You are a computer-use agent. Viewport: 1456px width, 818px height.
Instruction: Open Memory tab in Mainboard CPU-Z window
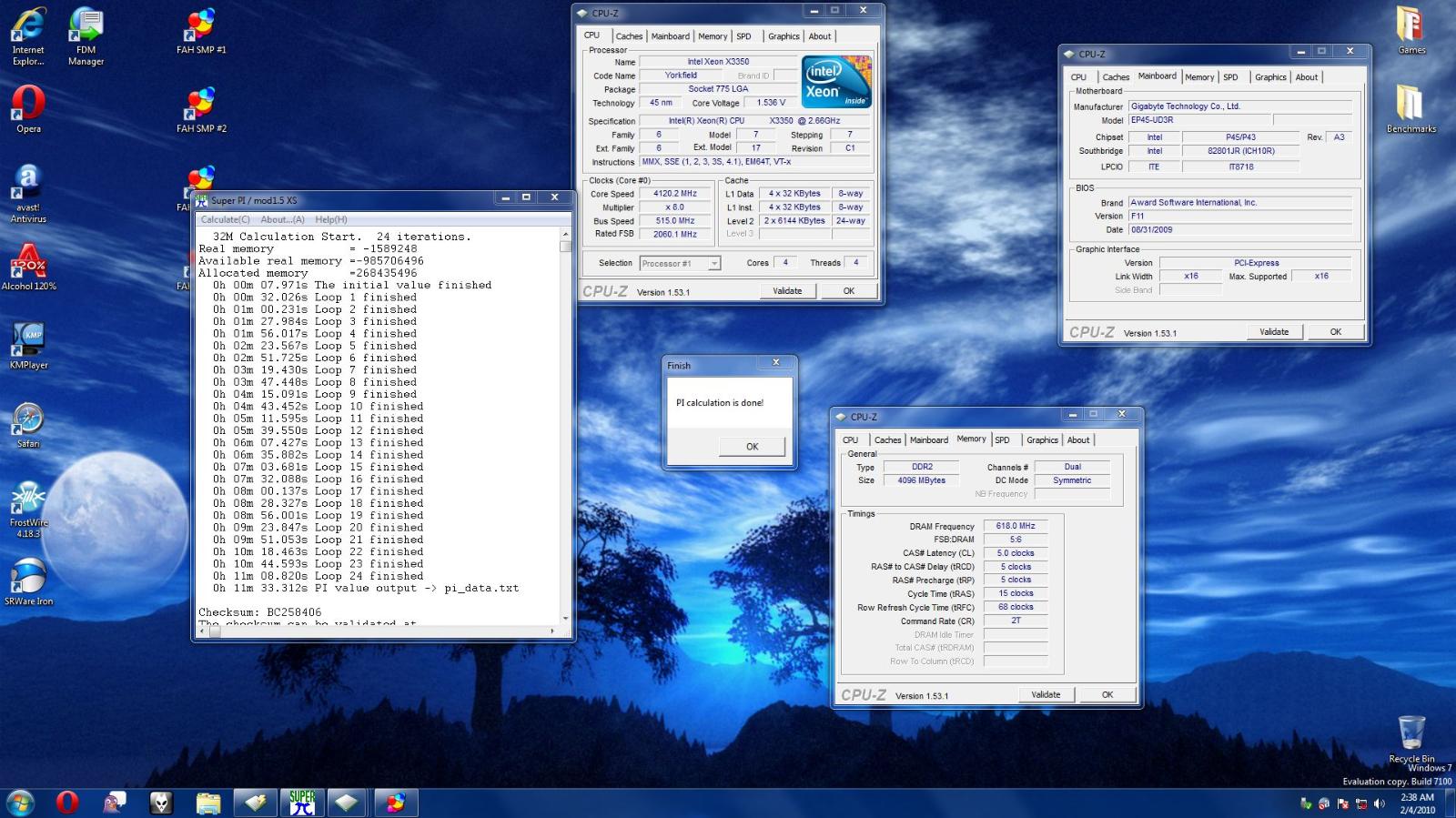[x=1199, y=77]
